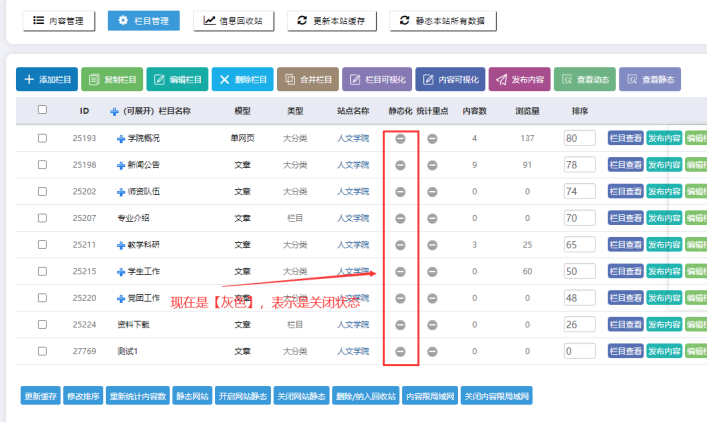Click the 关闭网站静态 button at bottom
The width and height of the screenshot is (708, 423).
302,396
